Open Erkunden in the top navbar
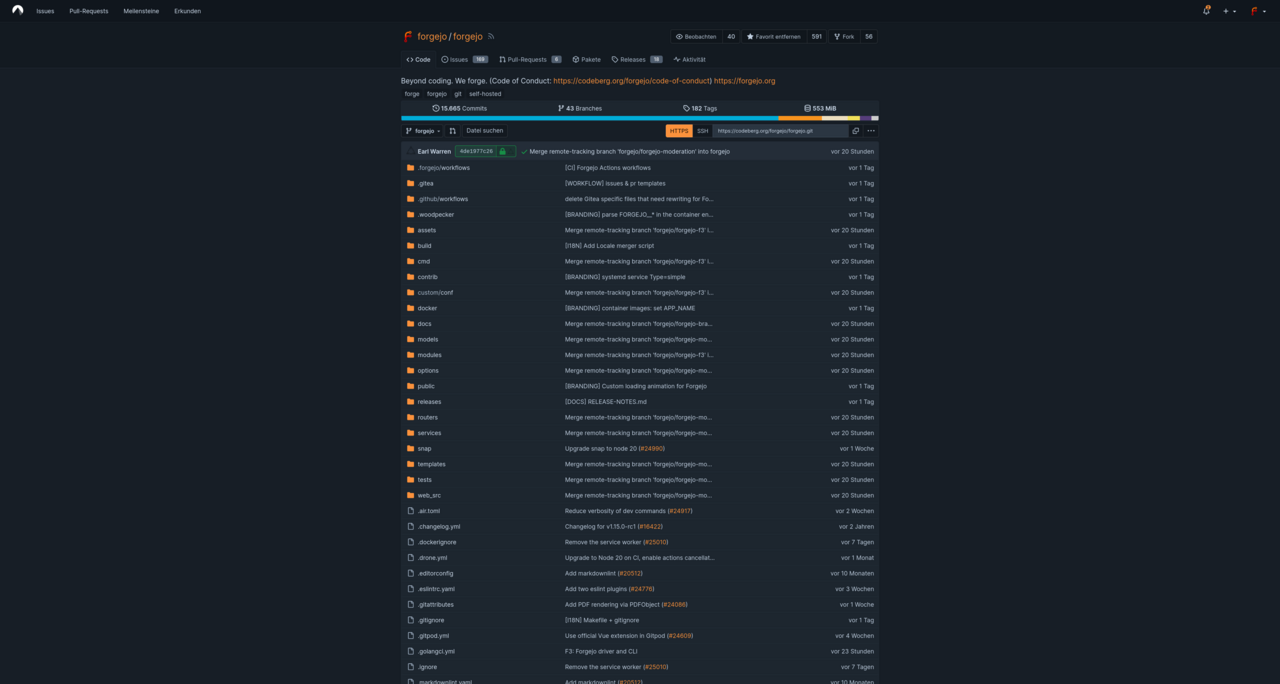Viewport: 1280px width, 684px height. pyautogui.click(x=187, y=11)
